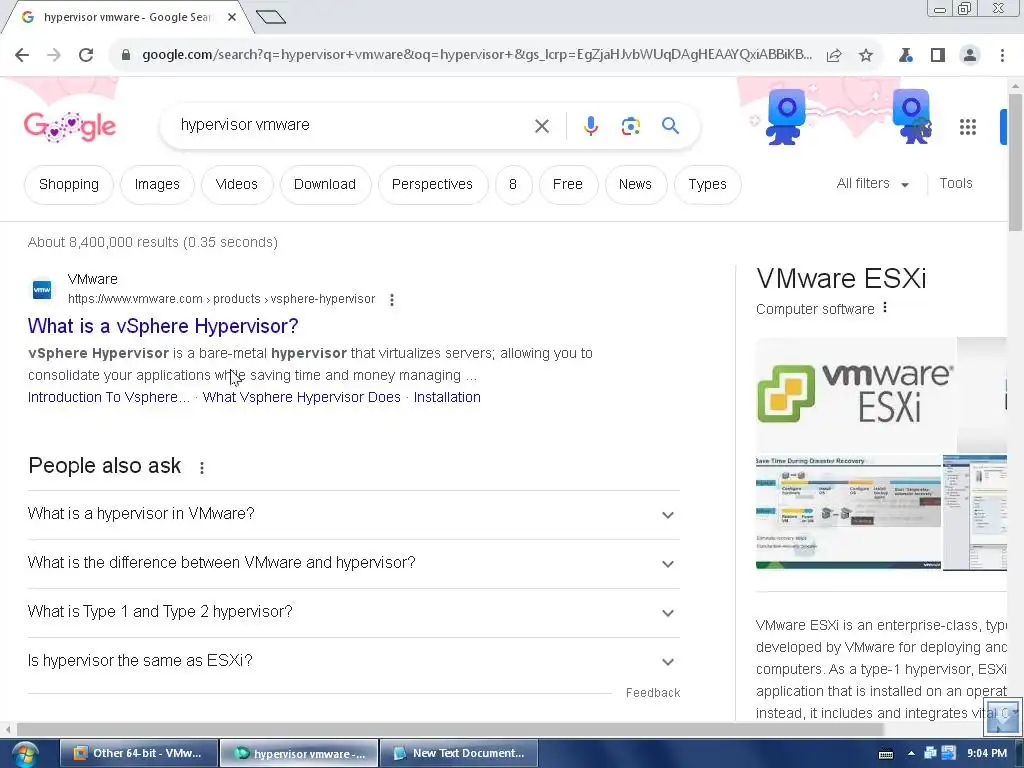The width and height of the screenshot is (1024, 768).
Task: Click the on-screen keyboard tray icon
Action: 886,754
